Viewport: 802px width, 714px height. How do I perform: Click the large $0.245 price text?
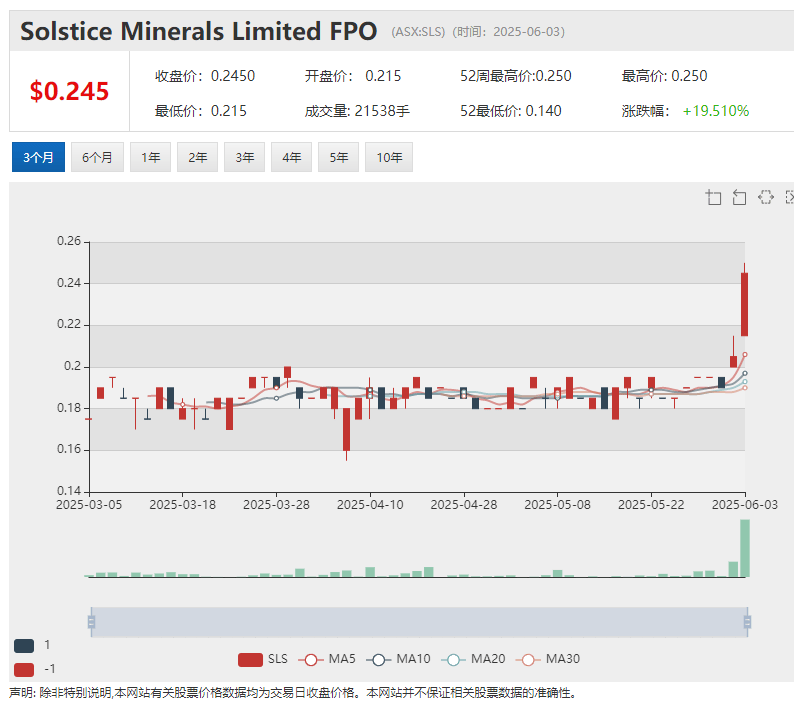click(x=69, y=92)
